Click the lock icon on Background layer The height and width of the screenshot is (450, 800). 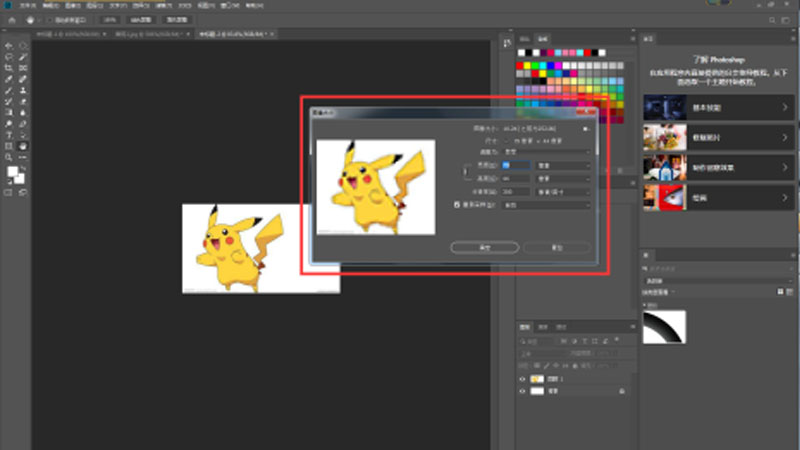click(621, 391)
